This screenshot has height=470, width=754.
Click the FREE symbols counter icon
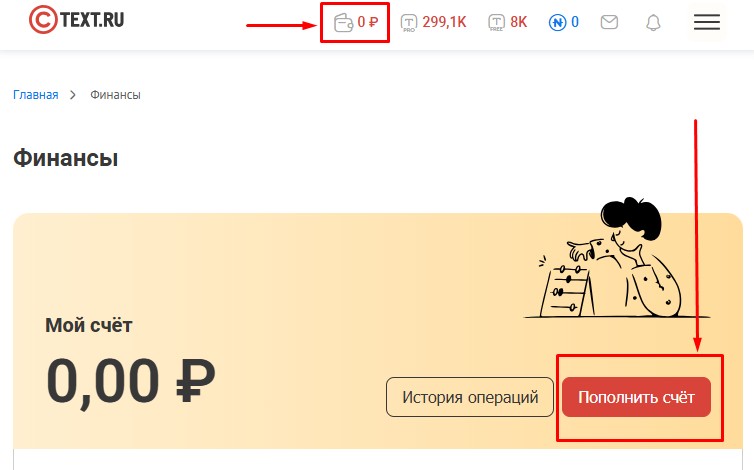coord(496,23)
